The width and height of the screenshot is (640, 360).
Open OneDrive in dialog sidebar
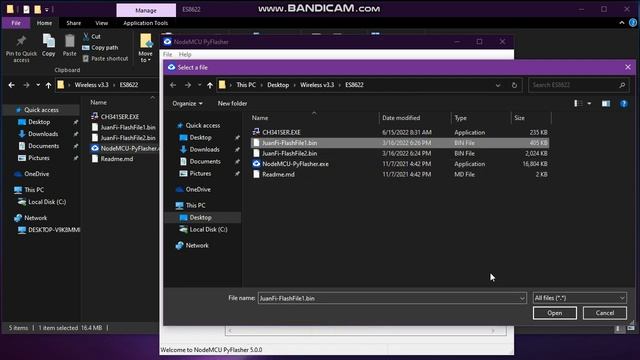(198, 189)
